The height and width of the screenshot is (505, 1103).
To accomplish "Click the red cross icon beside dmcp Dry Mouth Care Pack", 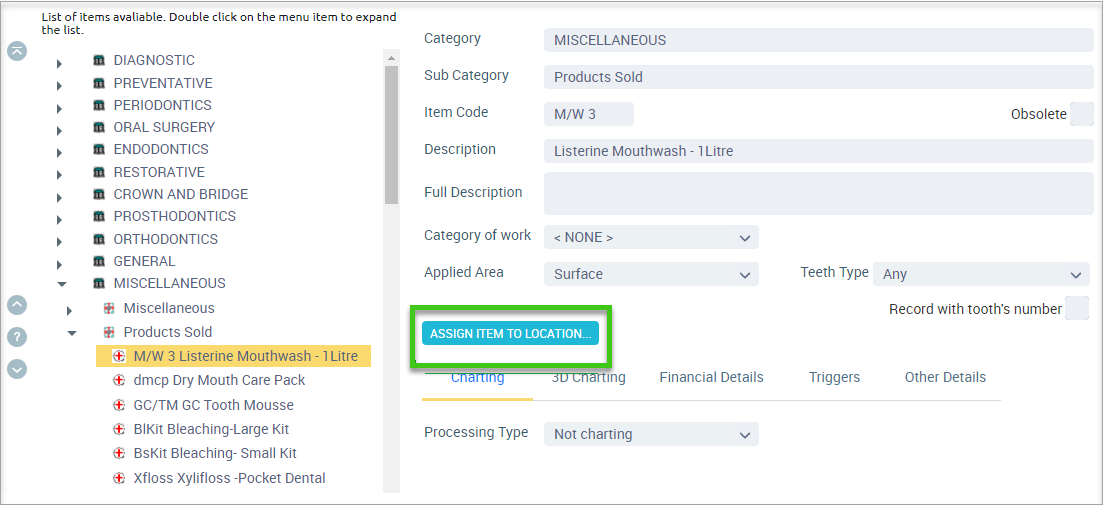I will click(119, 381).
